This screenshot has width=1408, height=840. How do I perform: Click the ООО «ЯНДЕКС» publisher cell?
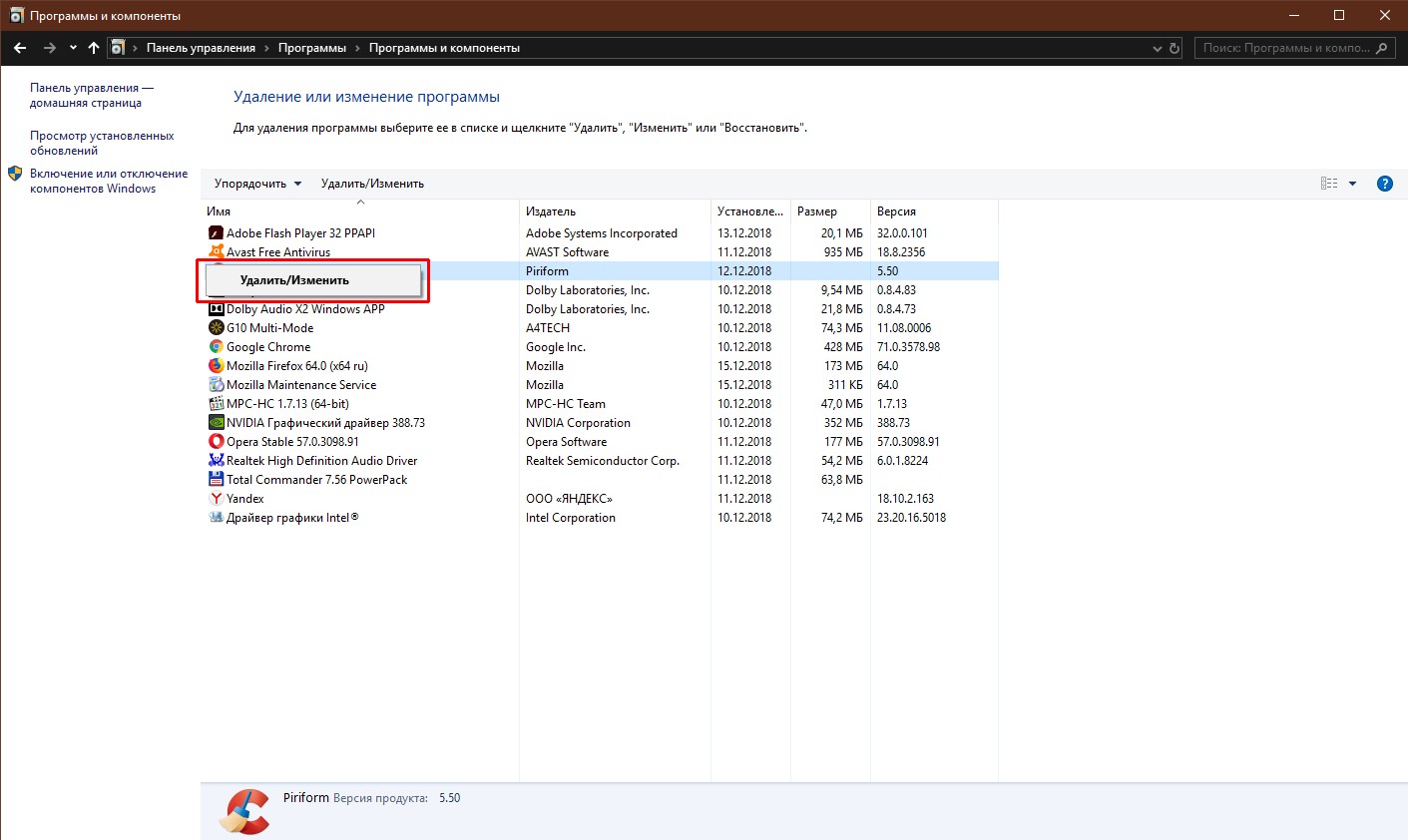[569, 499]
